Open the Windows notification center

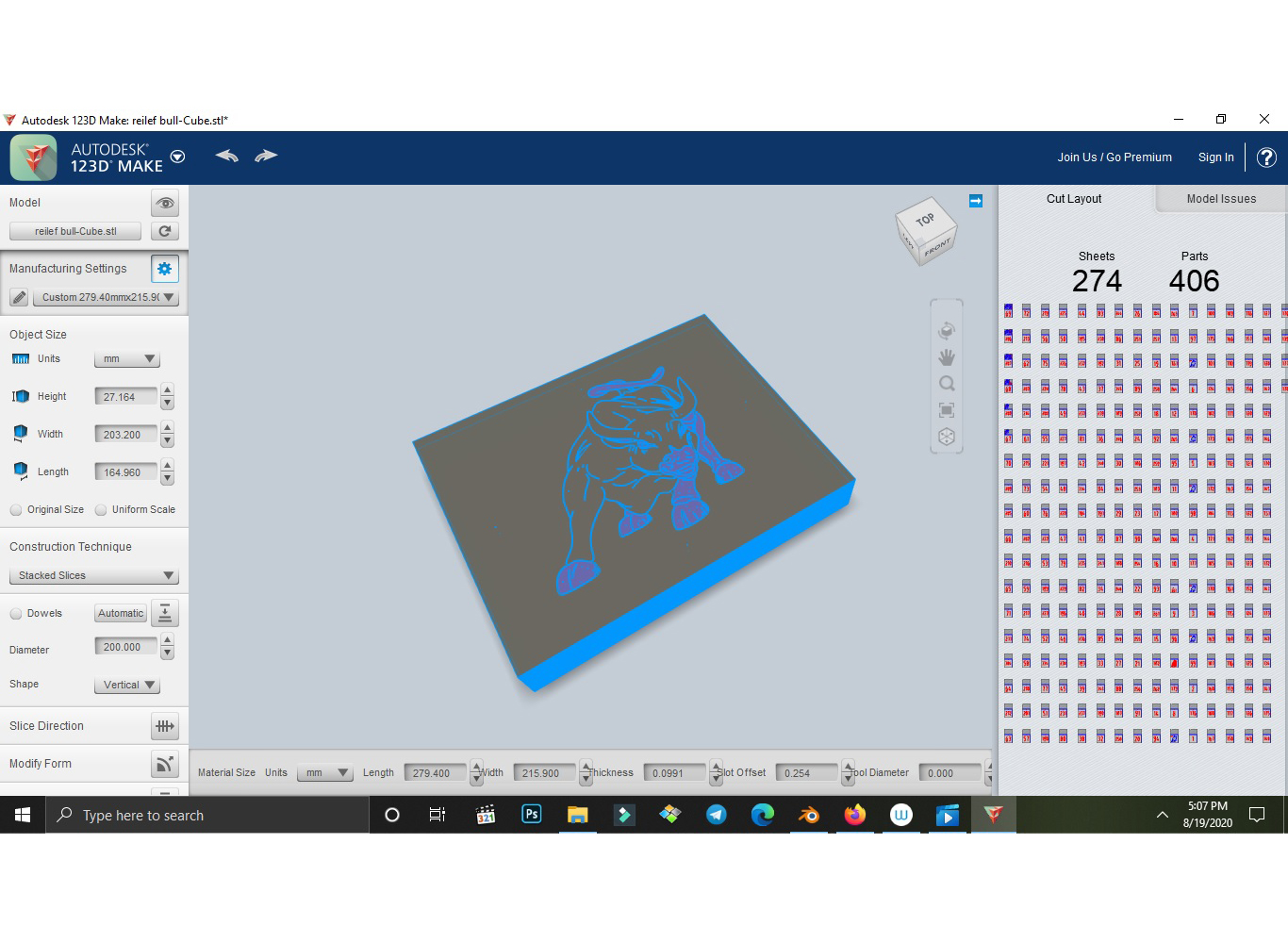pyautogui.click(x=1257, y=815)
